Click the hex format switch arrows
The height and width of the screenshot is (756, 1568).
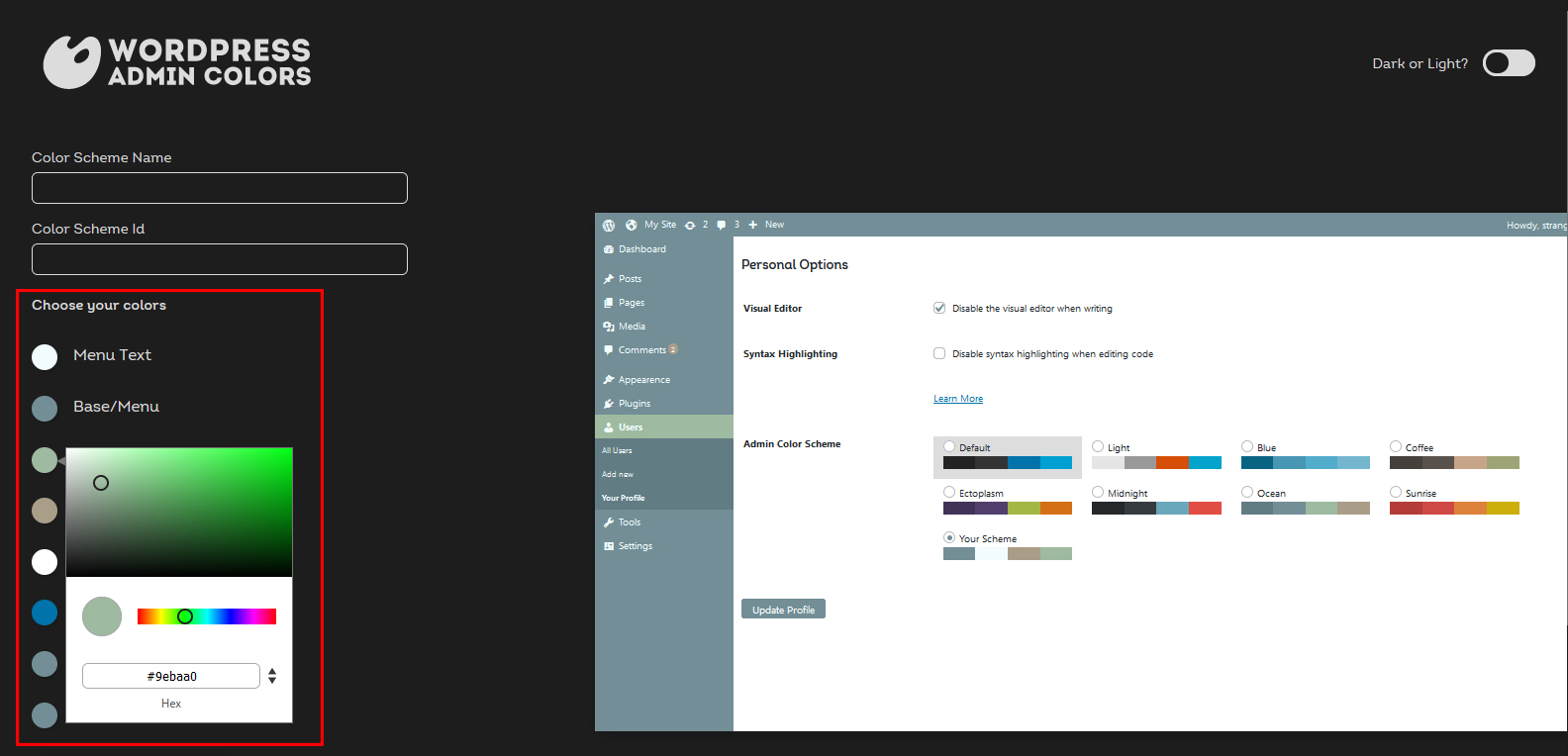tap(272, 676)
